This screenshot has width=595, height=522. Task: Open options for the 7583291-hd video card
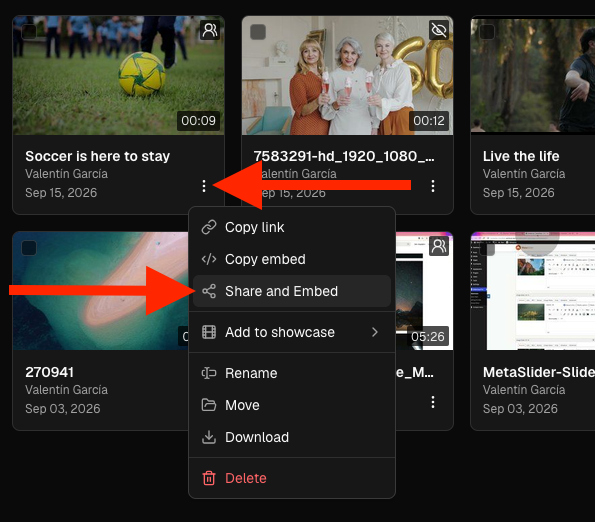(x=433, y=186)
